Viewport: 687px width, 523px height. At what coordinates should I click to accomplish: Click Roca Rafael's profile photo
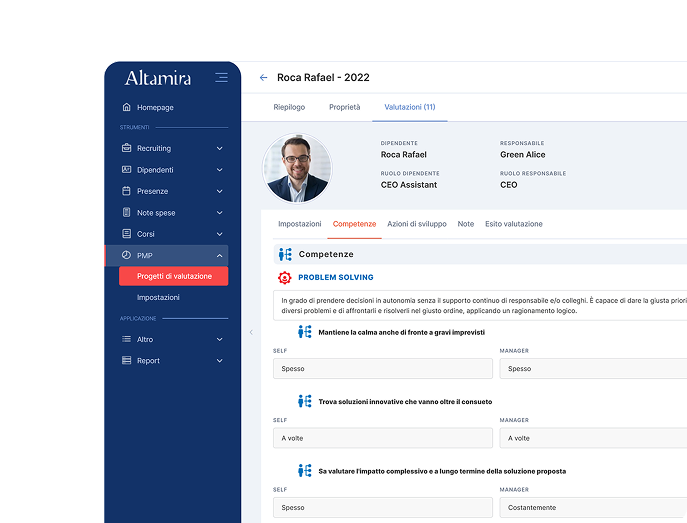point(297,168)
